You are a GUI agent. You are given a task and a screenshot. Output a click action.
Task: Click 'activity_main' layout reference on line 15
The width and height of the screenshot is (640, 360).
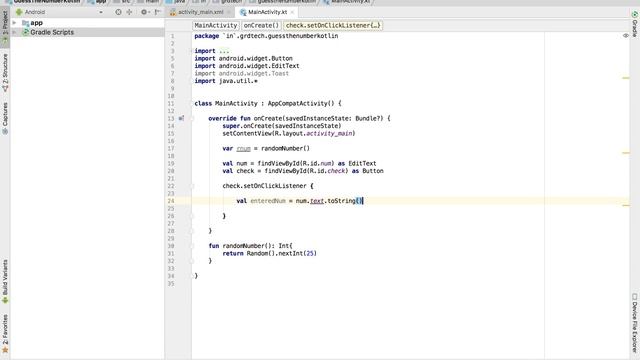click(329, 133)
